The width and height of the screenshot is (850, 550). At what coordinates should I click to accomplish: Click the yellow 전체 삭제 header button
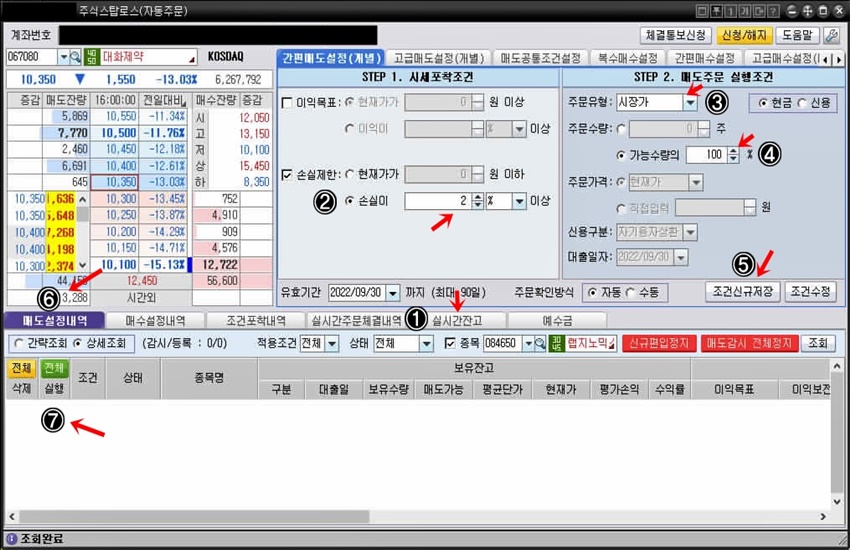point(21,369)
